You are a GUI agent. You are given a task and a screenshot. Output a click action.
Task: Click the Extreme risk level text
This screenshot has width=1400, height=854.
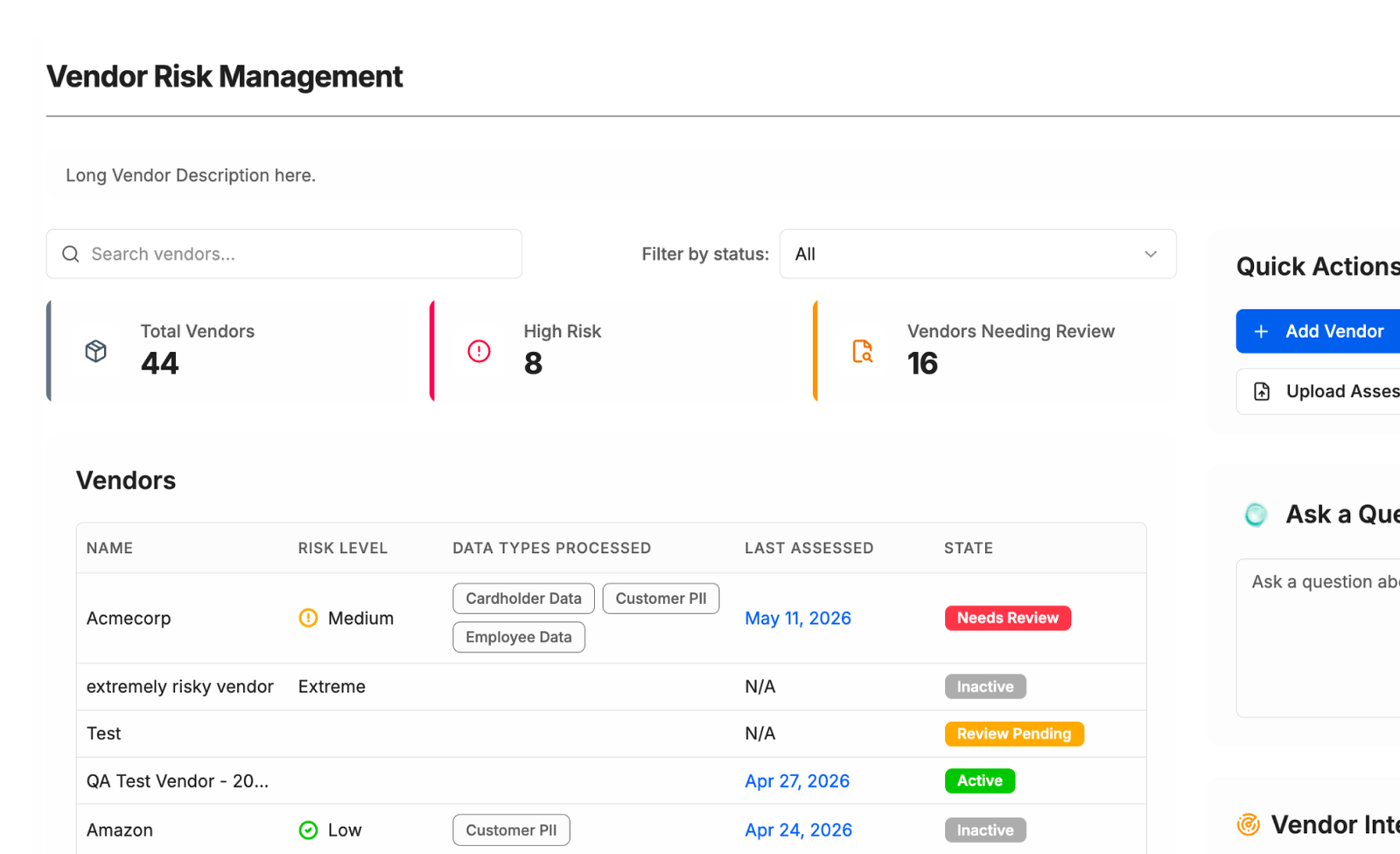[x=332, y=687]
